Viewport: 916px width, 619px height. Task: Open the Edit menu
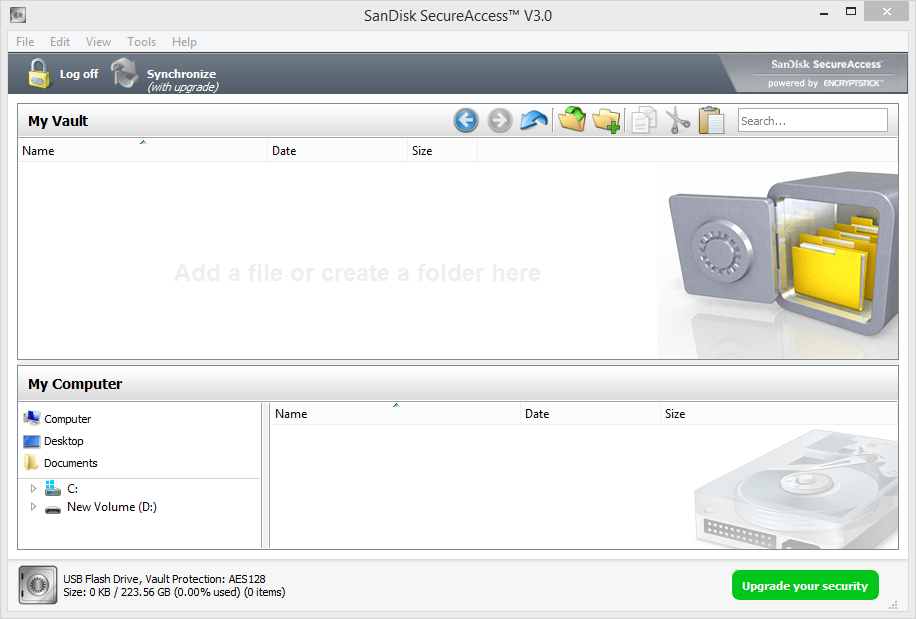[60, 42]
